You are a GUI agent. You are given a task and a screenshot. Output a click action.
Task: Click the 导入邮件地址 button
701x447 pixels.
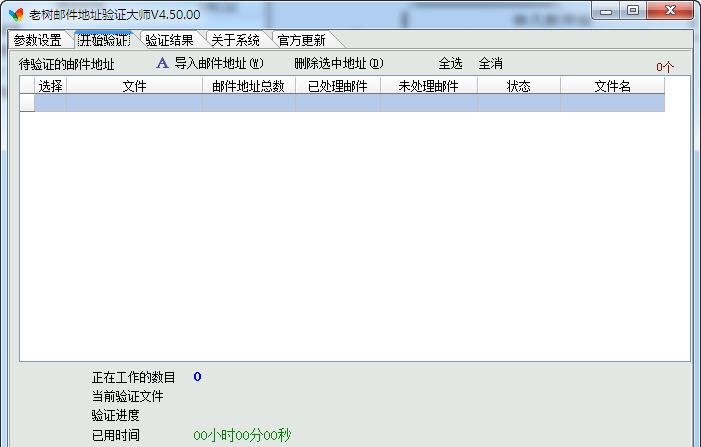pyautogui.click(x=219, y=63)
